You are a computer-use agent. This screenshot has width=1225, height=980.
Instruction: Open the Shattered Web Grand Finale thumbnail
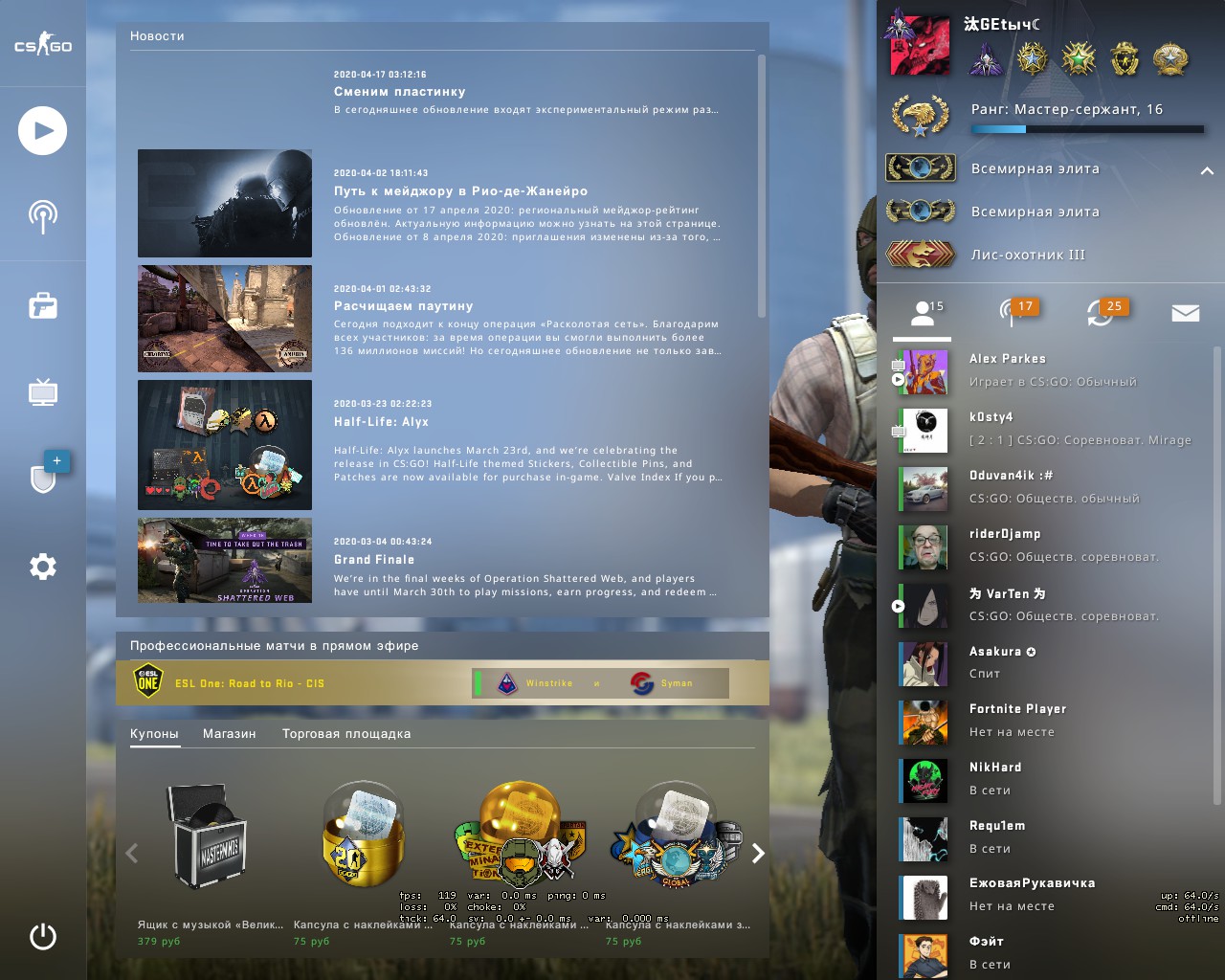pos(225,561)
